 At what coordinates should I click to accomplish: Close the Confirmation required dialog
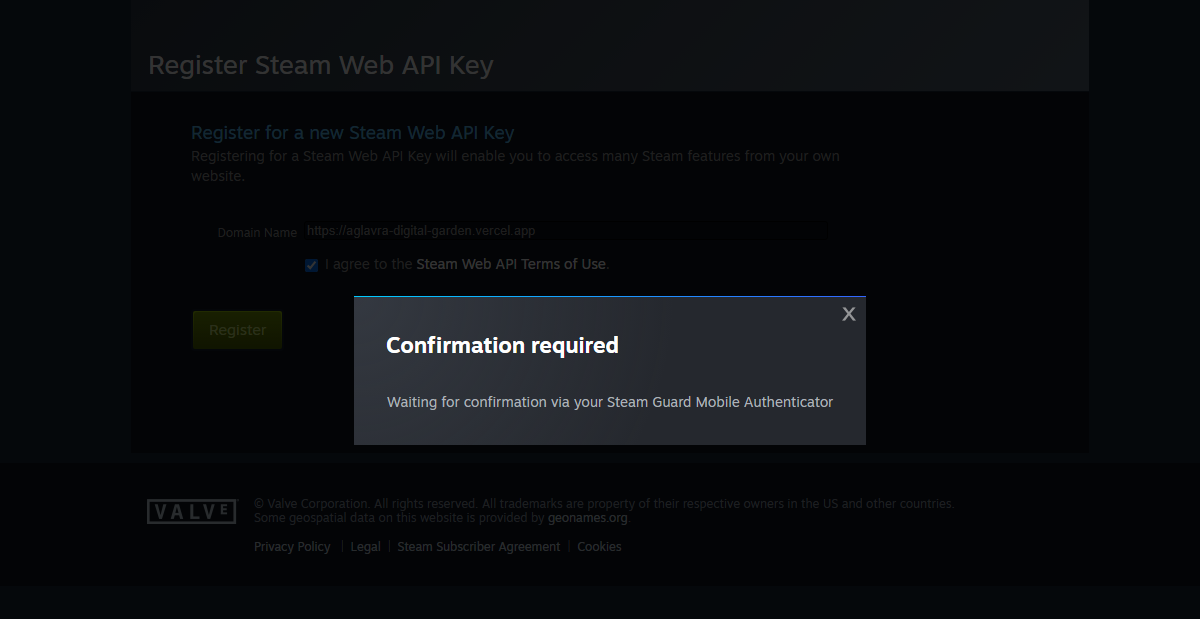pos(848,314)
